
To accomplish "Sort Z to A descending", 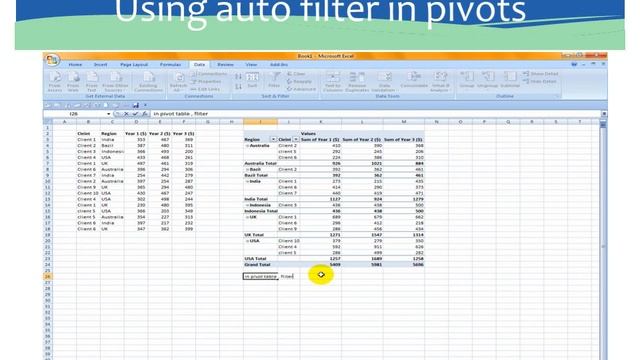I will (238, 87).
